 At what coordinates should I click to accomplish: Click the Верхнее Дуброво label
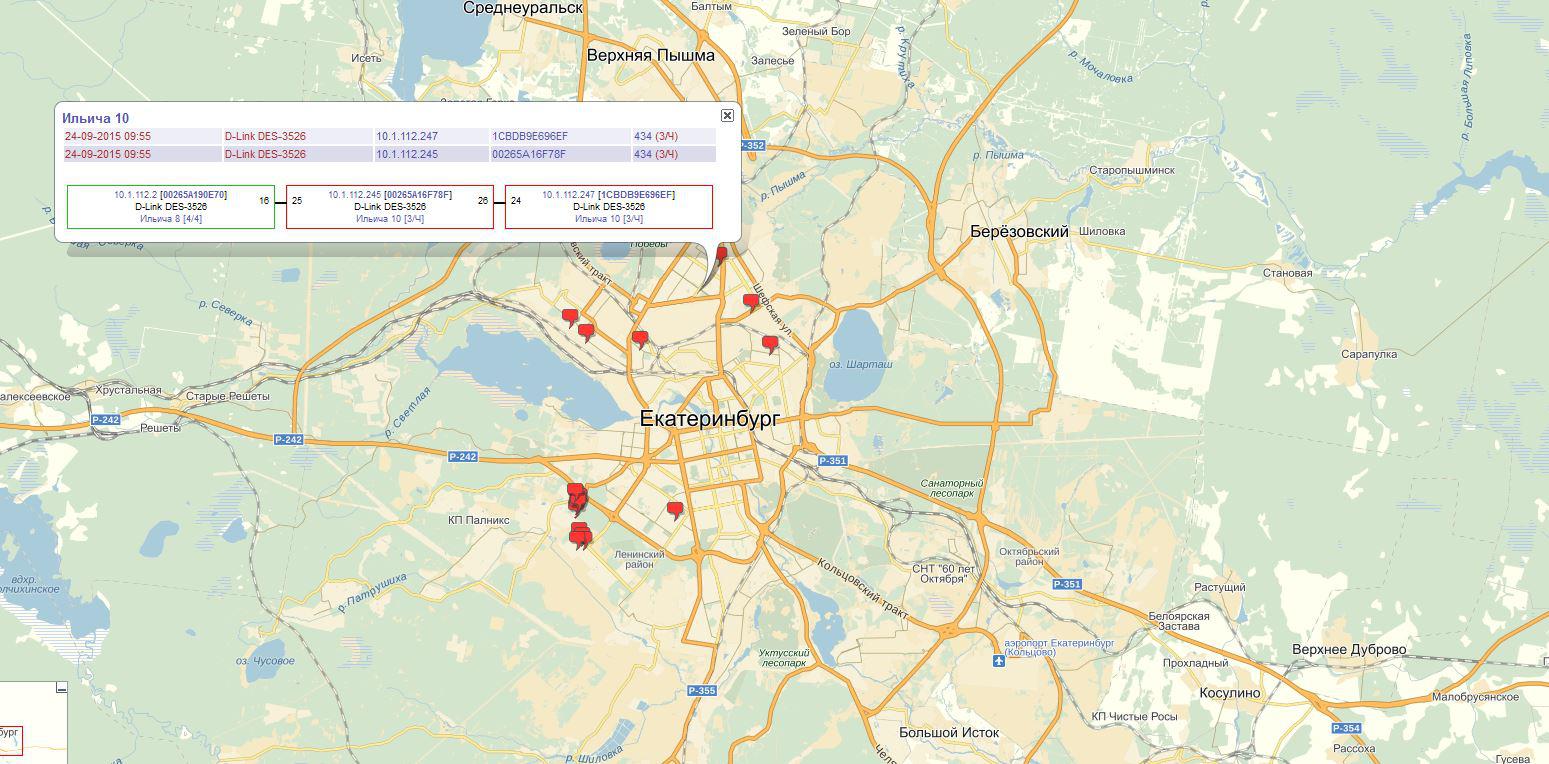tap(1349, 650)
